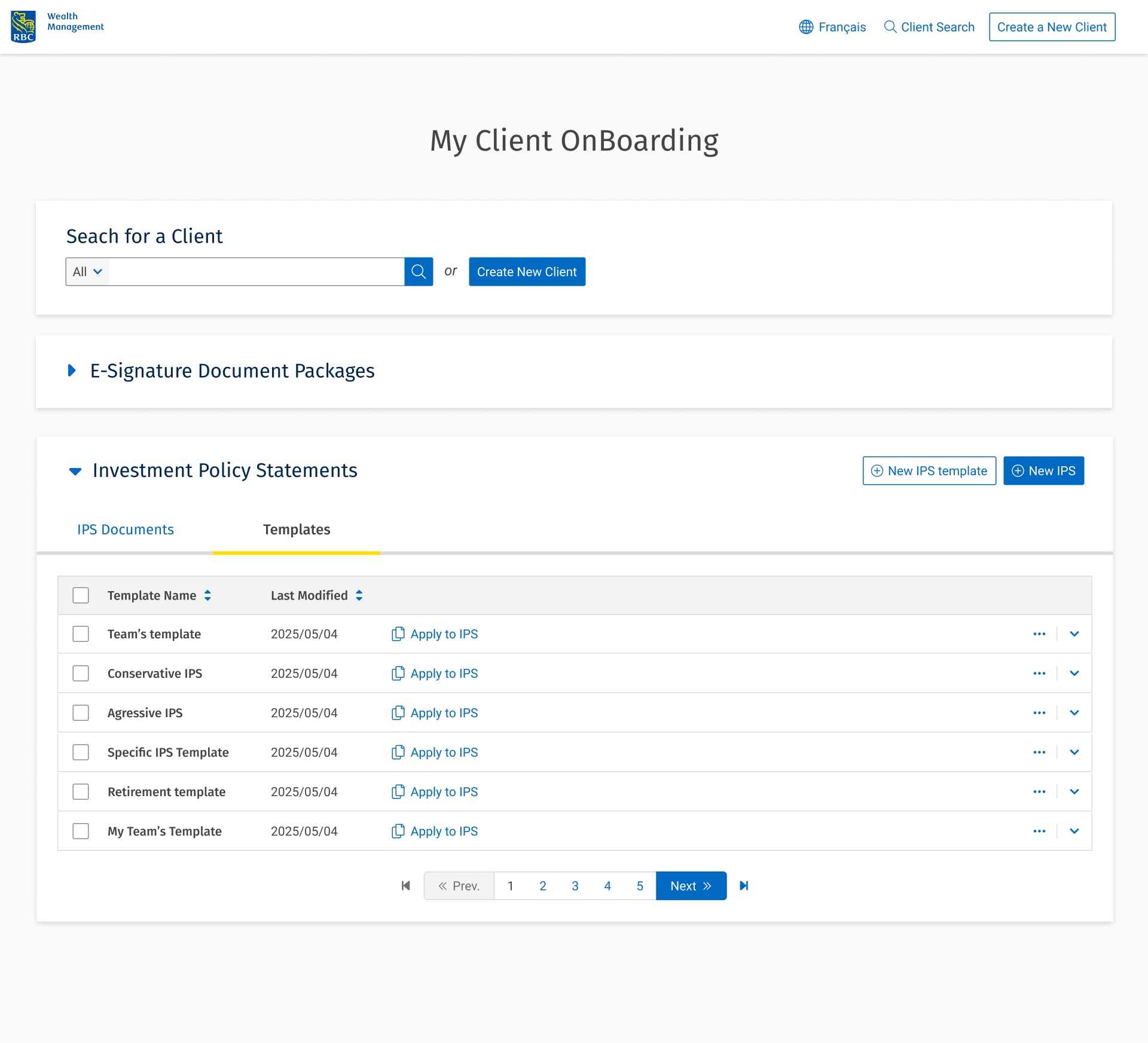
Task: Switch to IPS Documents tab
Action: (126, 530)
